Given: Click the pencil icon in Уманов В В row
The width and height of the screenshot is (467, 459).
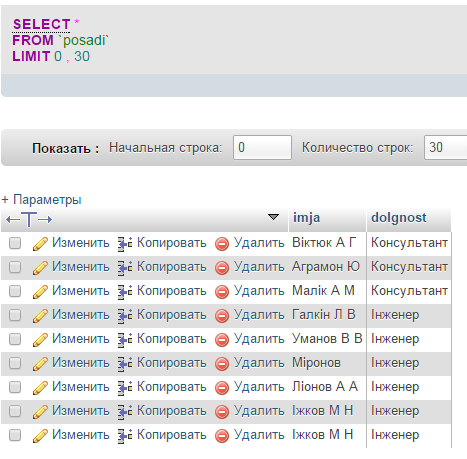Looking at the screenshot, I should tap(40, 340).
